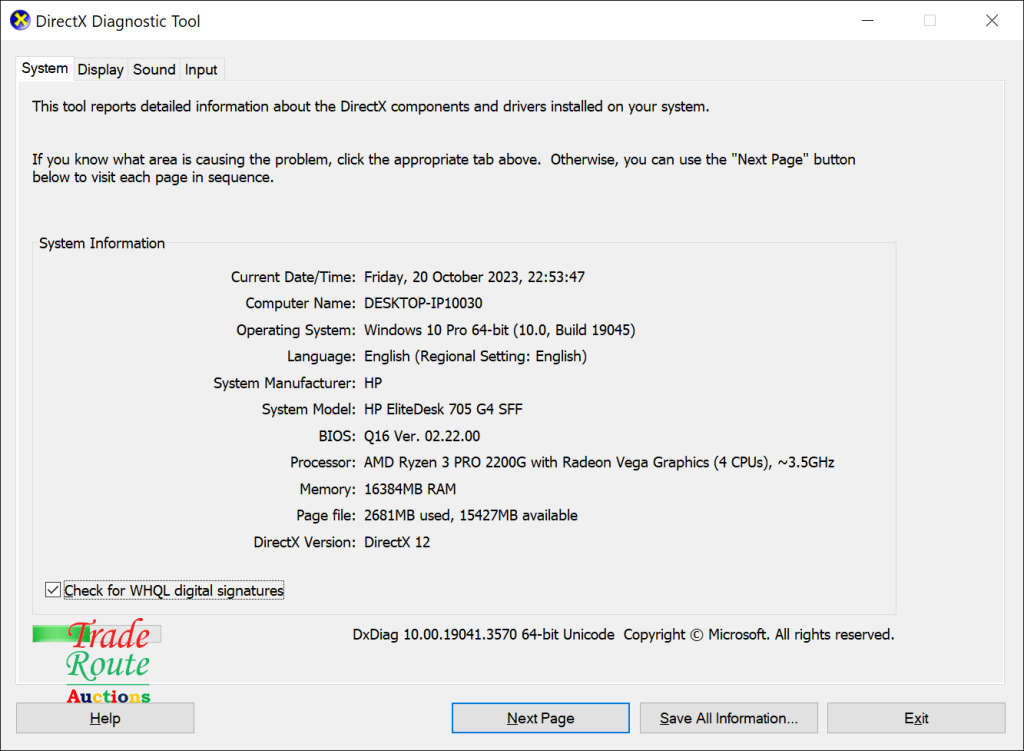
Task: Click the green progress bar
Action: click(48, 634)
